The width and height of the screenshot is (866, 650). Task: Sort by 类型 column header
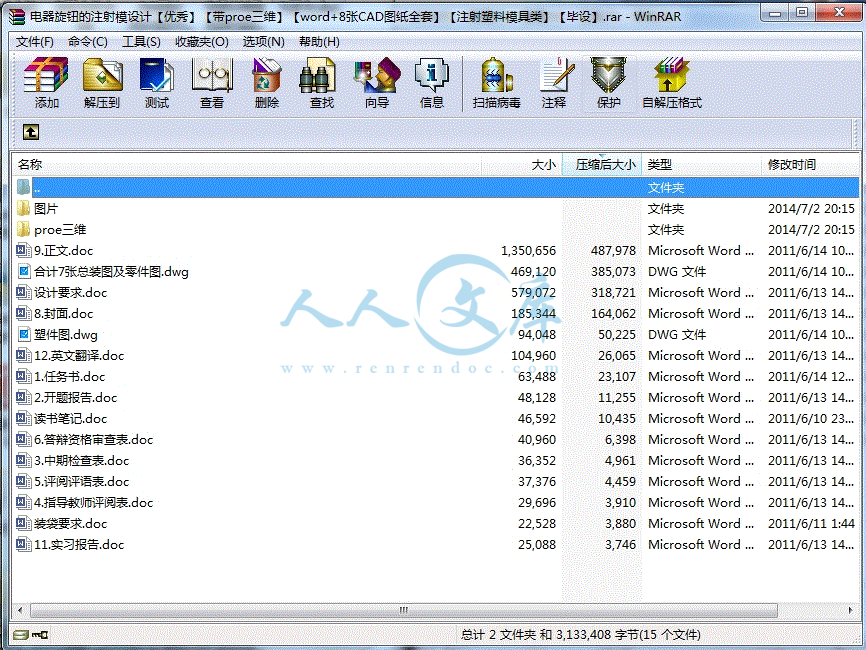pyautogui.click(x=702, y=165)
